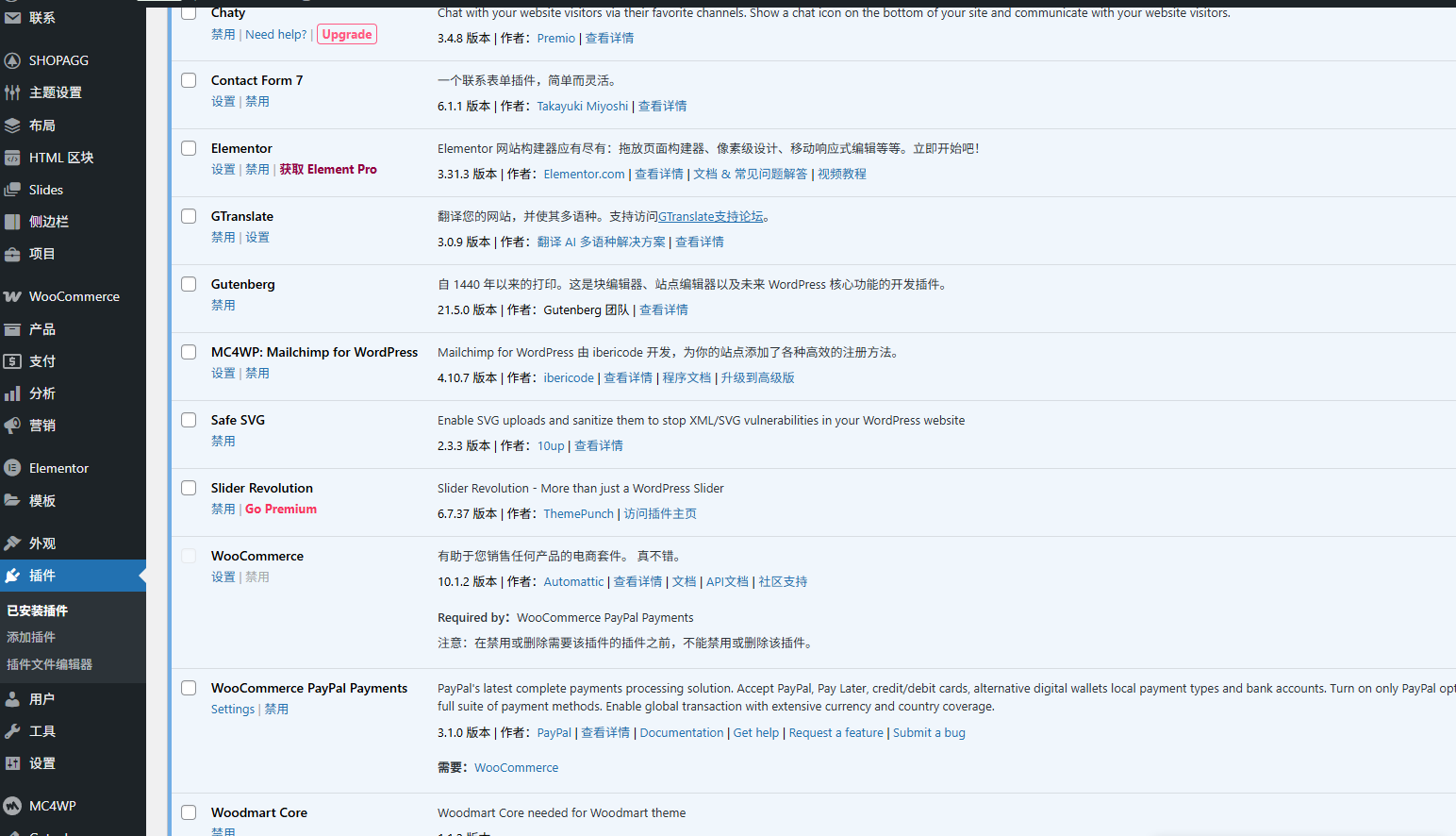1456x836 pixels.
Task: Open the MC4WP sidebar menu
Action: point(73,806)
